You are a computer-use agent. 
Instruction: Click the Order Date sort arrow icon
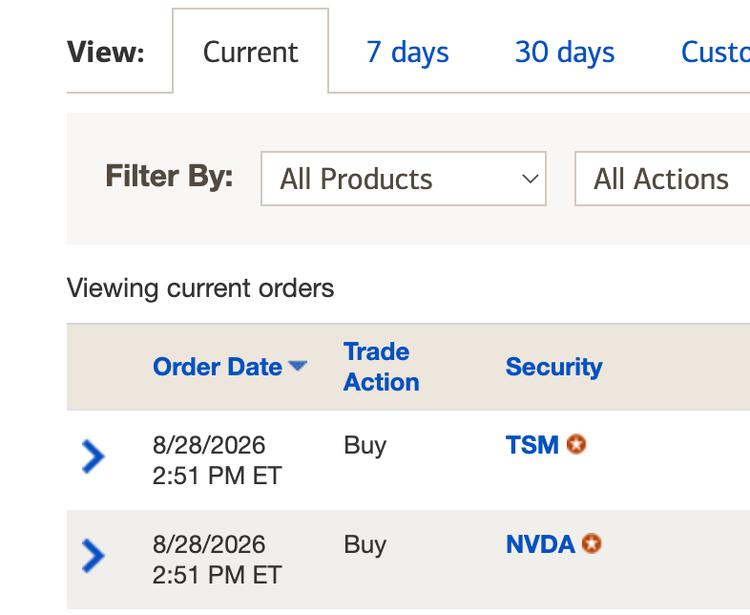point(298,366)
